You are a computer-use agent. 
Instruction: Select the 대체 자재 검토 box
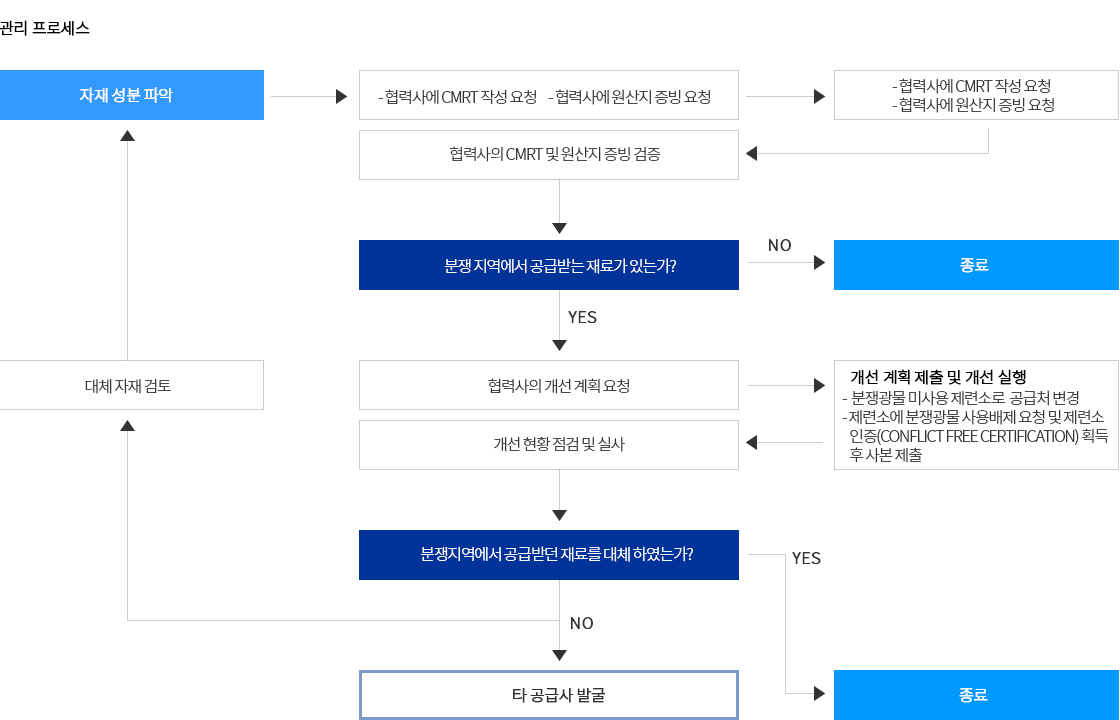pyautogui.click(x=131, y=385)
